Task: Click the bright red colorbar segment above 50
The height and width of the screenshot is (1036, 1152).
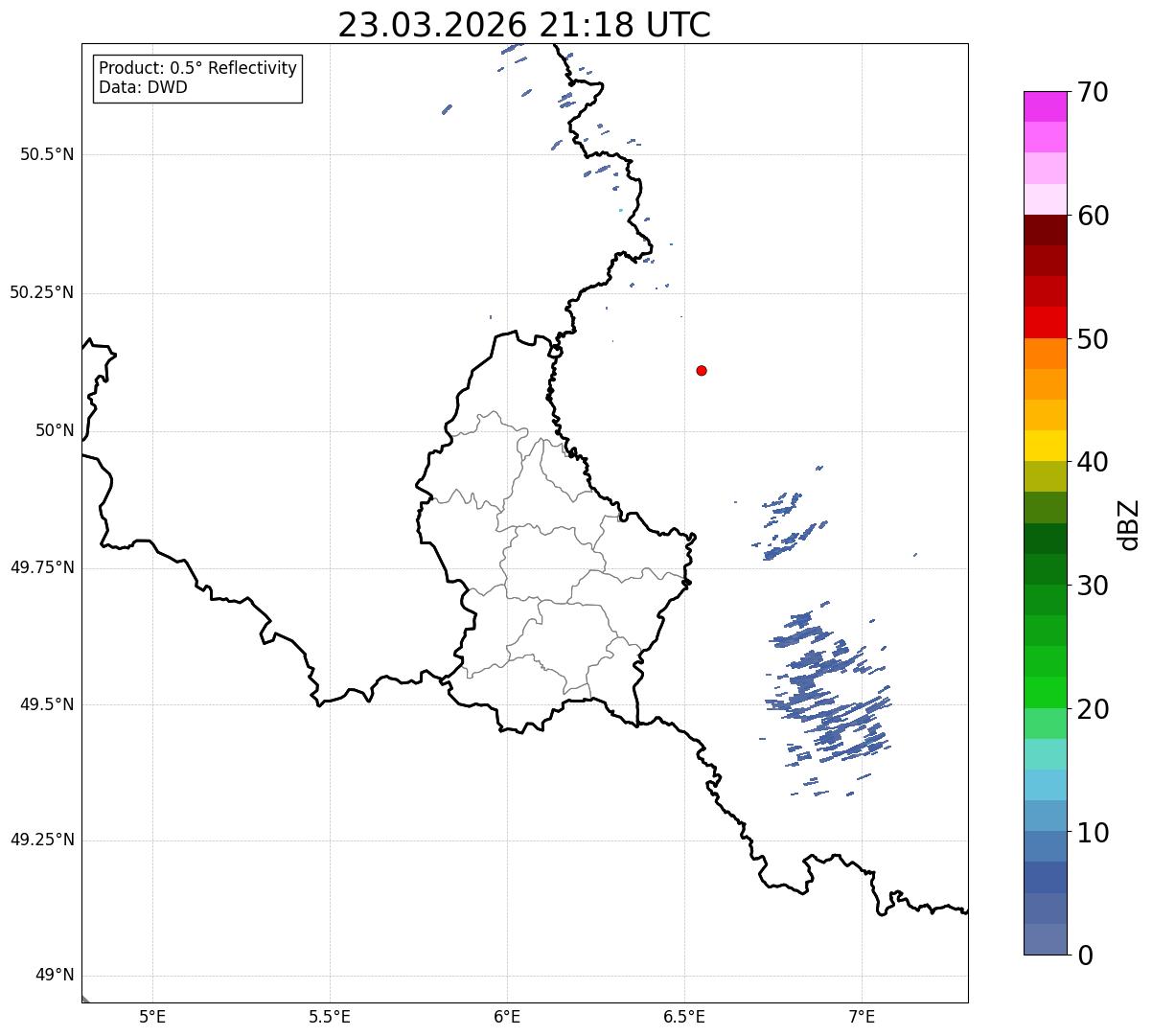Action: pos(1045,322)
